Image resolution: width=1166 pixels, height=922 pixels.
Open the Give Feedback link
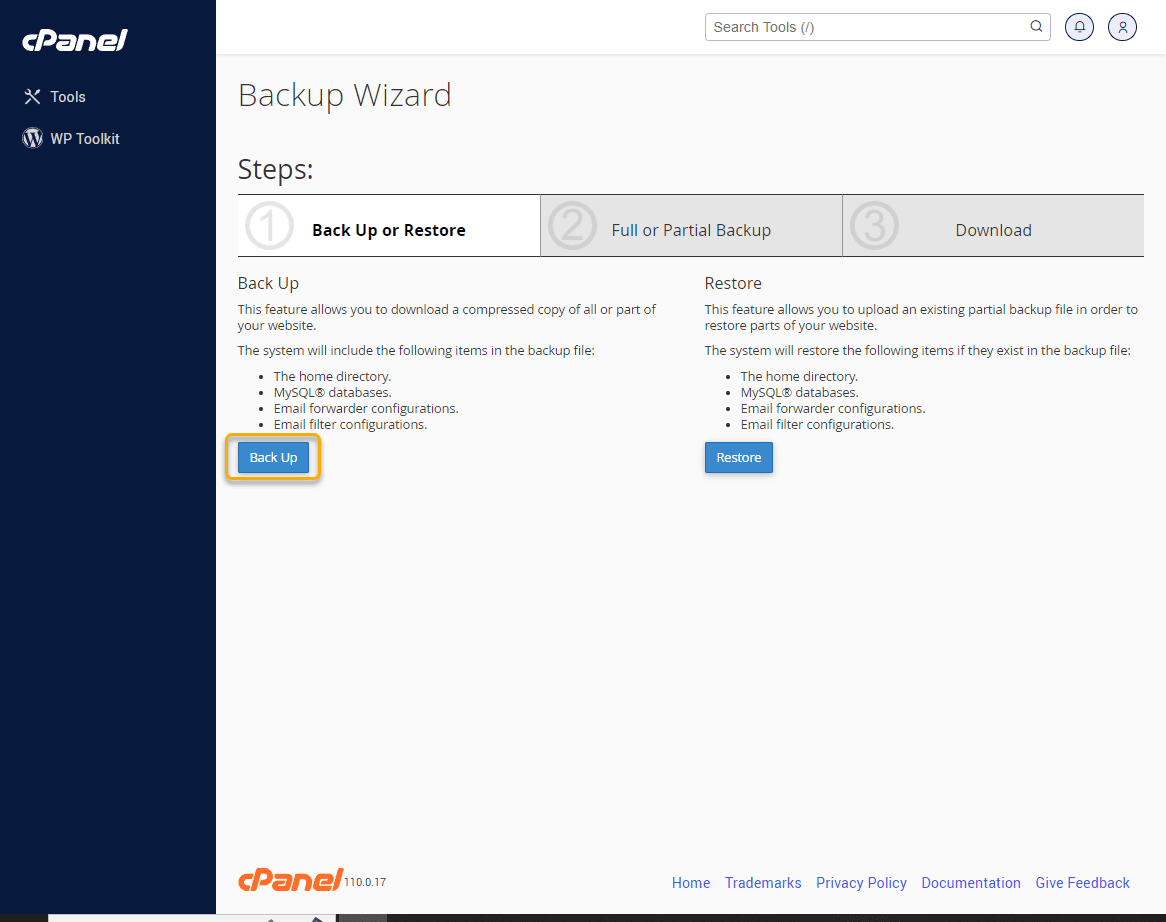[x=1083, y=883]
